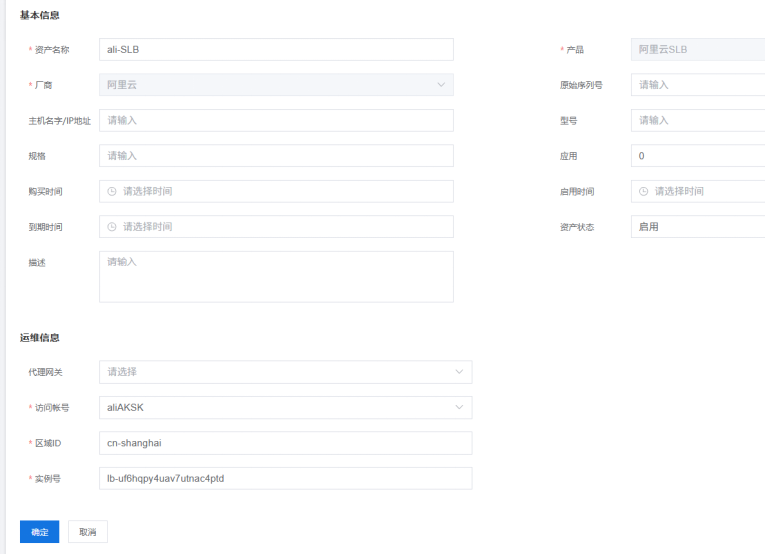Viewport: 765px width, 554px height.
Task: Click the clock icon in 到期时间 field
Action: click(x=112, y=227)
